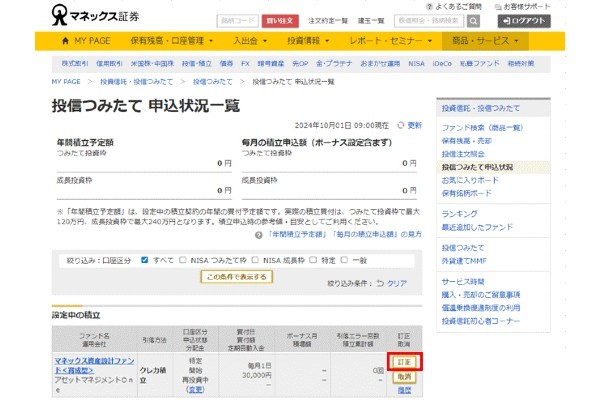The image size is (600, 400).
Task: Open 投資信託初心者コーナー sidebar link
Action: click(481, 321)
